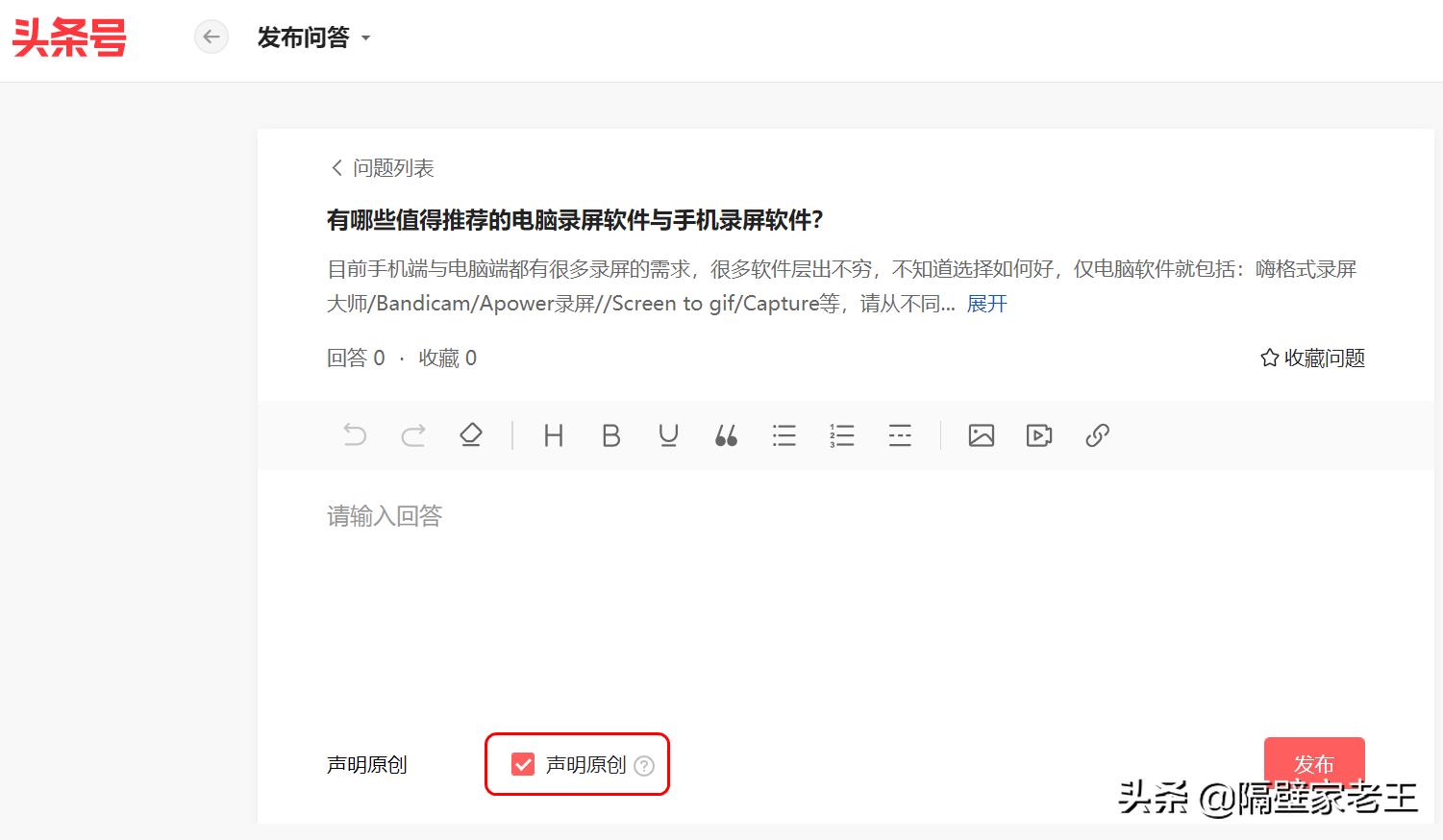Screen dimensions: 1443x840
Task: Create a bulleted list
Action: [x=784, y=435]
